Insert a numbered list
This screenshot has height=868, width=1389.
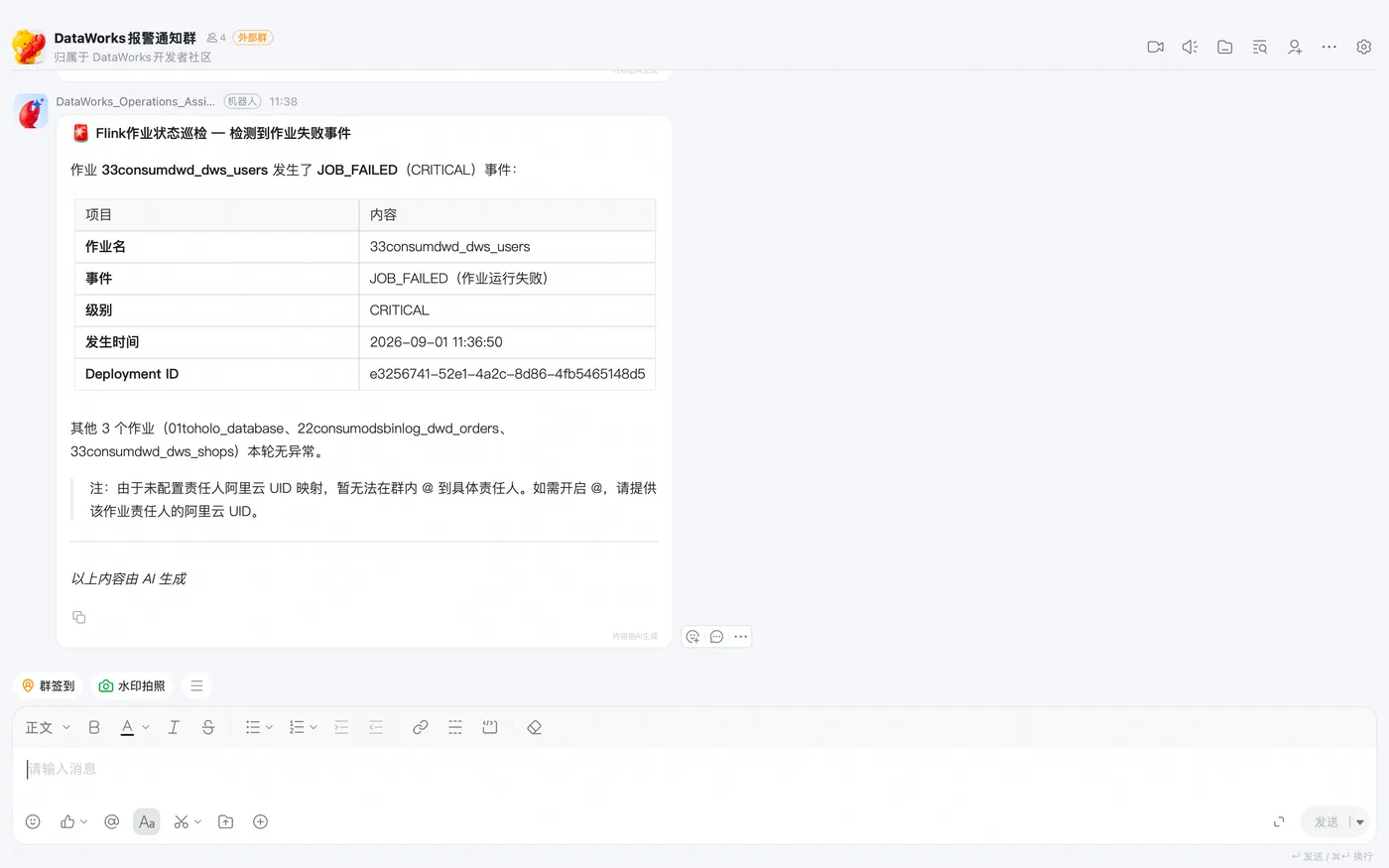coord(297,727)
